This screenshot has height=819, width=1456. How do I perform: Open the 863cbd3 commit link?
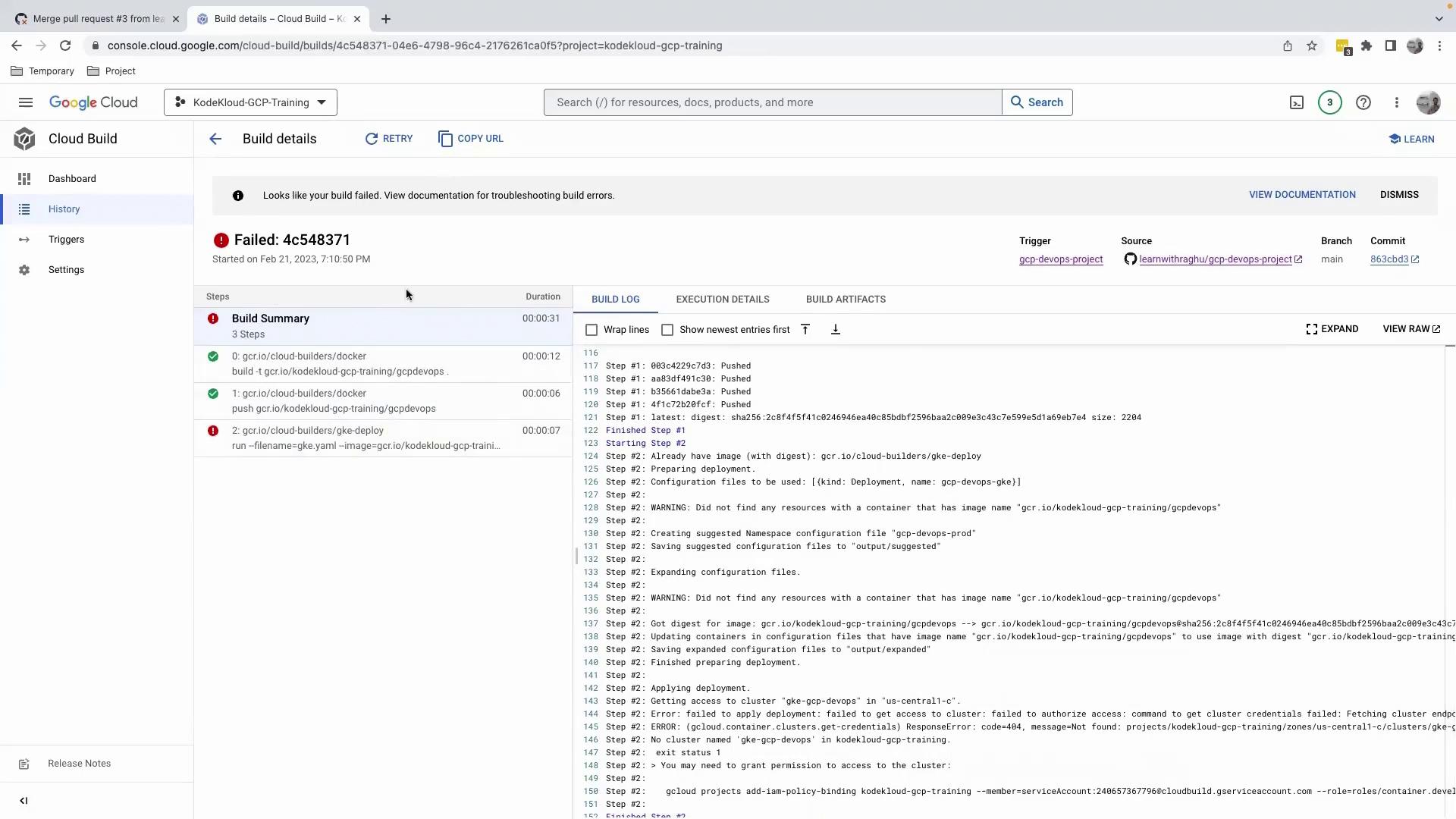[1389, 259]
